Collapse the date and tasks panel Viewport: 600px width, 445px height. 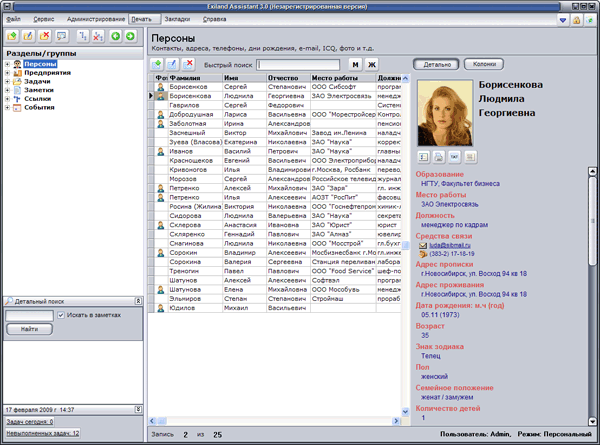tap(138, 409)
